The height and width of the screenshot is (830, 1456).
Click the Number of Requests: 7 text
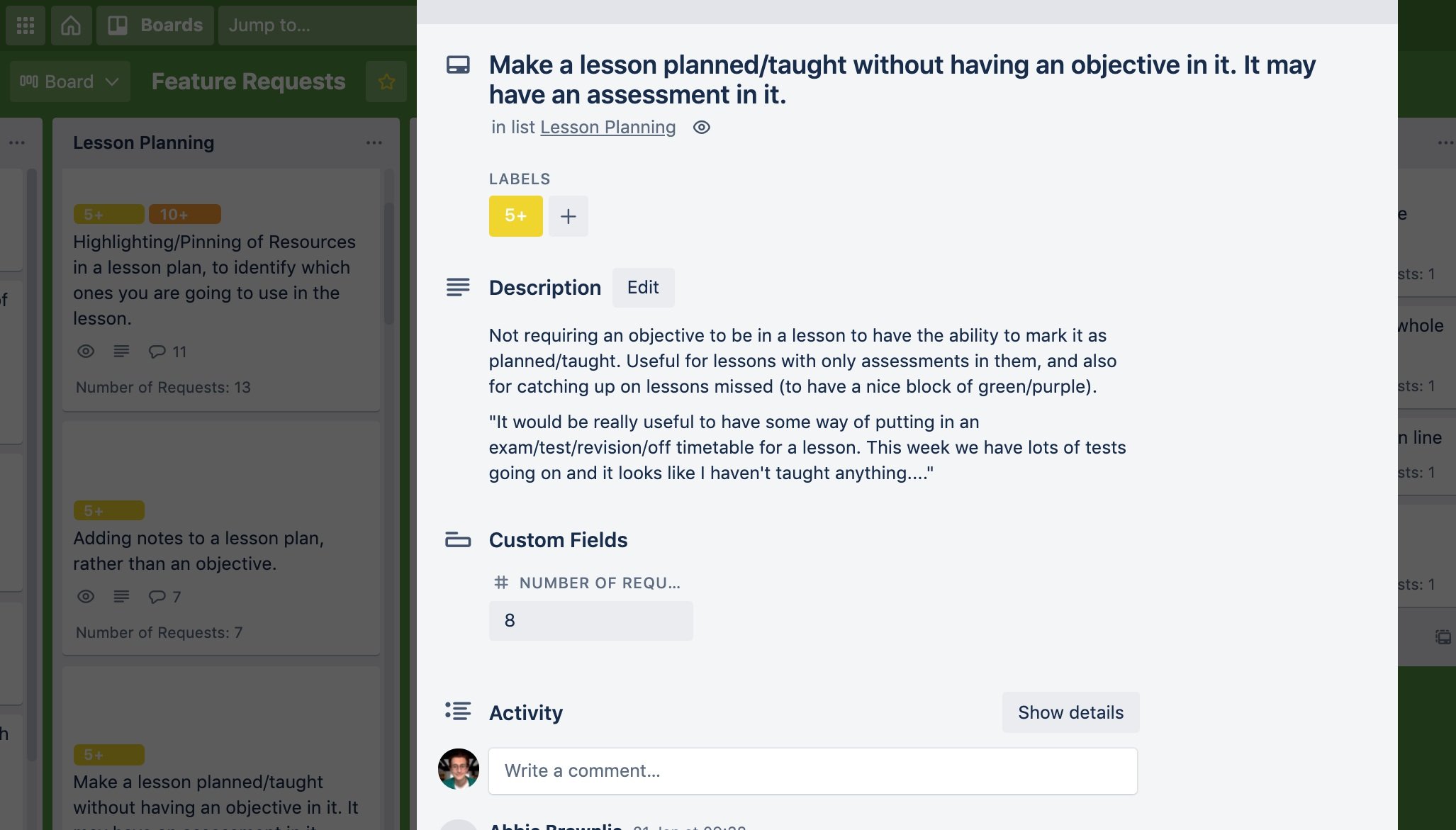[x=159, y=632]
